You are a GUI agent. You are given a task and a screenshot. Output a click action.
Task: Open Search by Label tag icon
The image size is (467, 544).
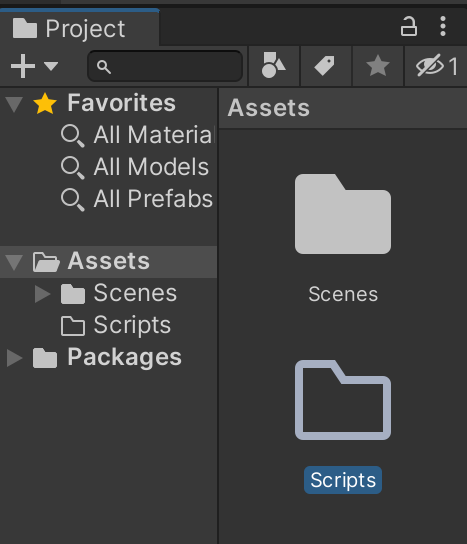(x=325, y=65)
